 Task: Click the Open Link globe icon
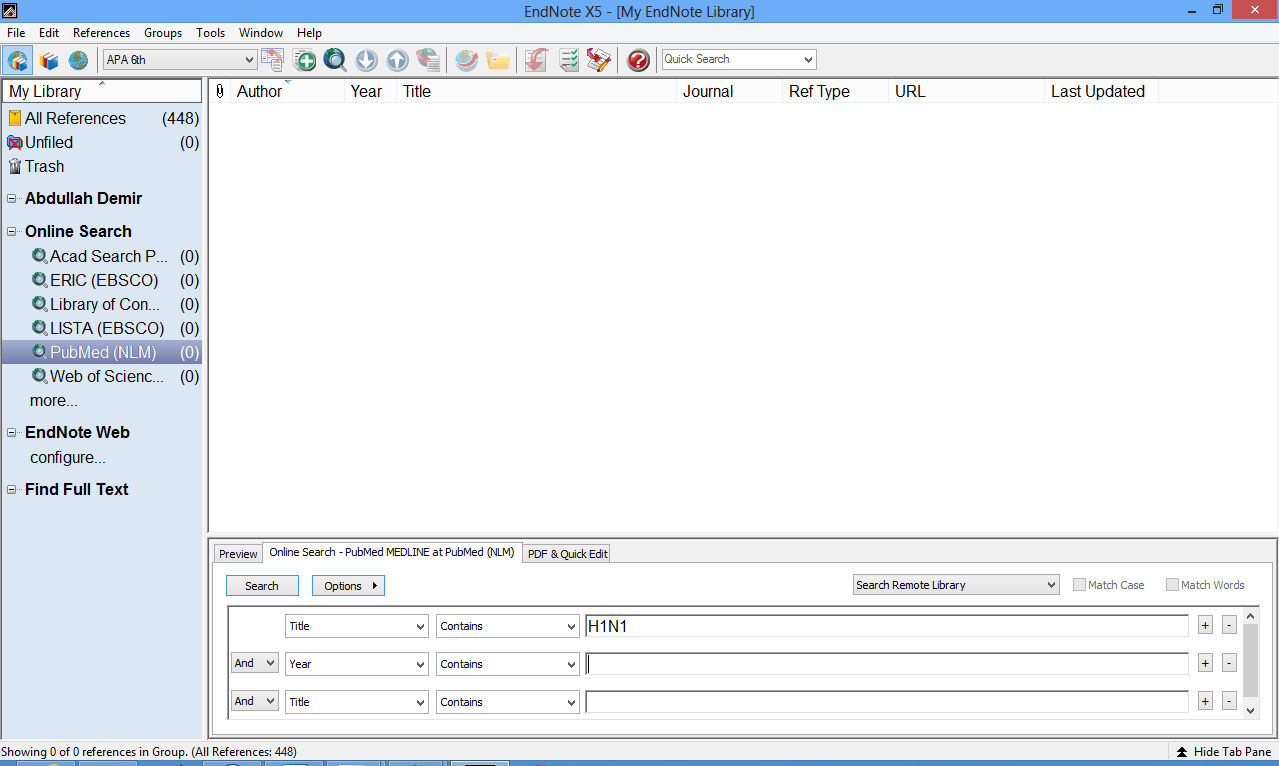466,60
